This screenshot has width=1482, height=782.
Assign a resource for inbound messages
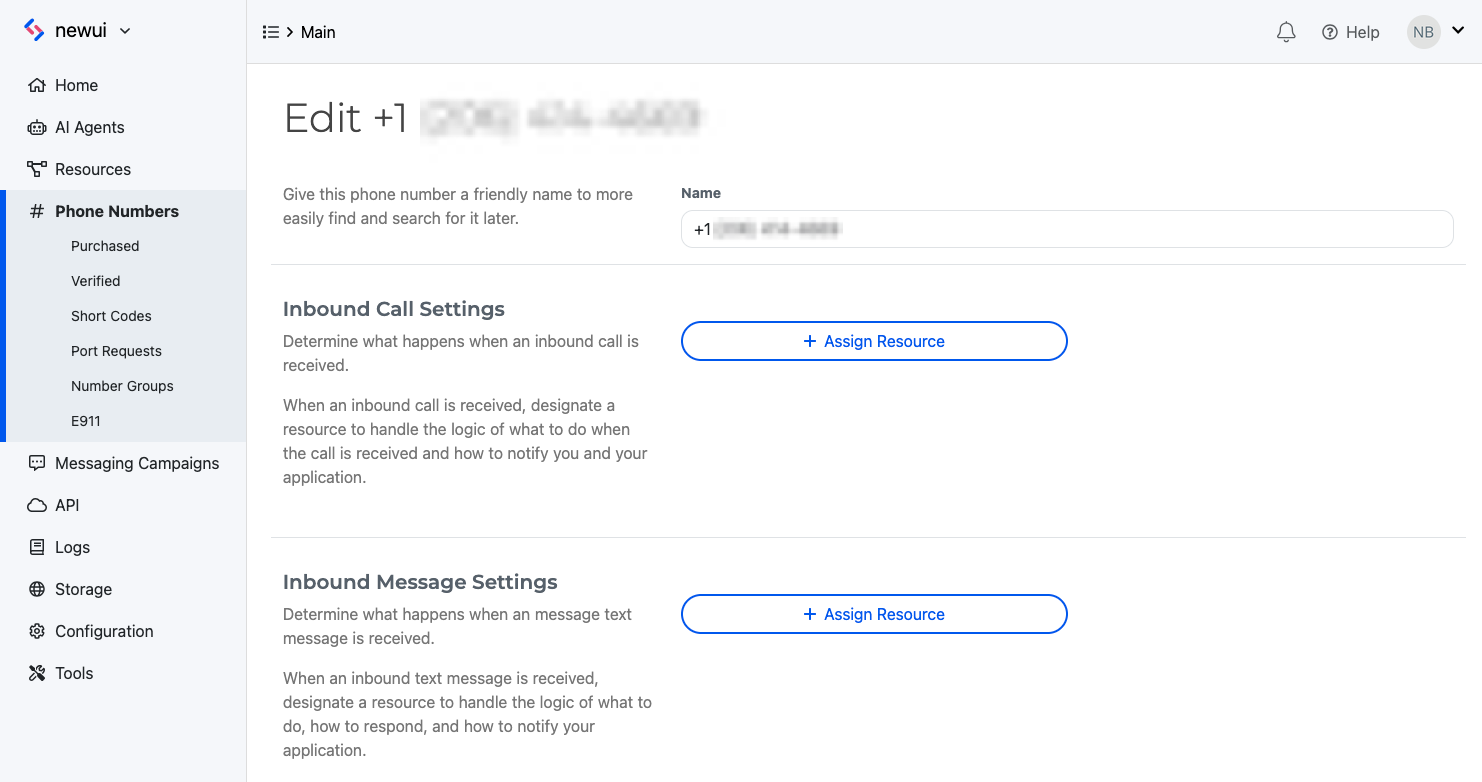[x=873, y=614]
